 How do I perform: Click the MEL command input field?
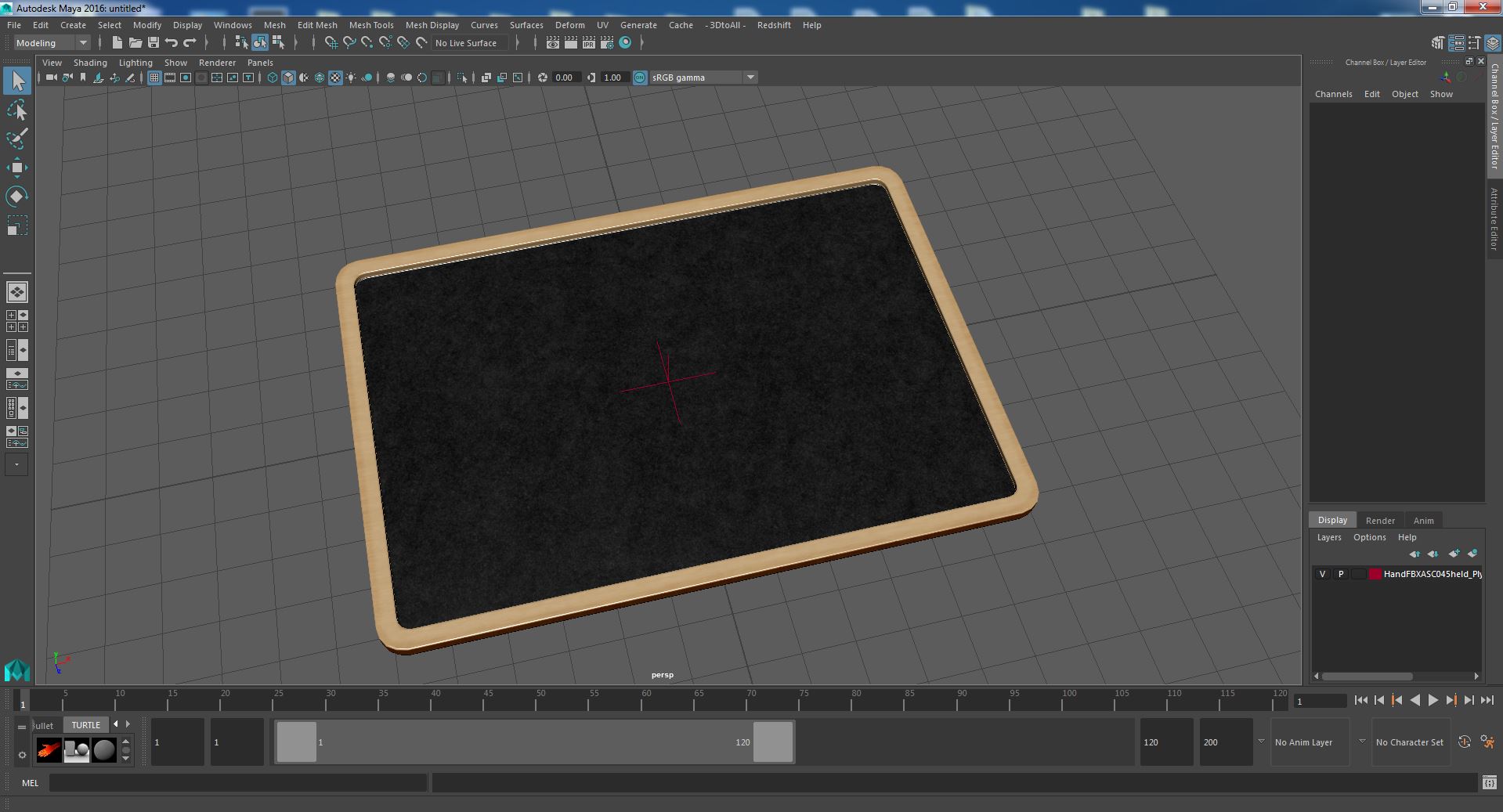pyautogui.click(x=238, y=782)
